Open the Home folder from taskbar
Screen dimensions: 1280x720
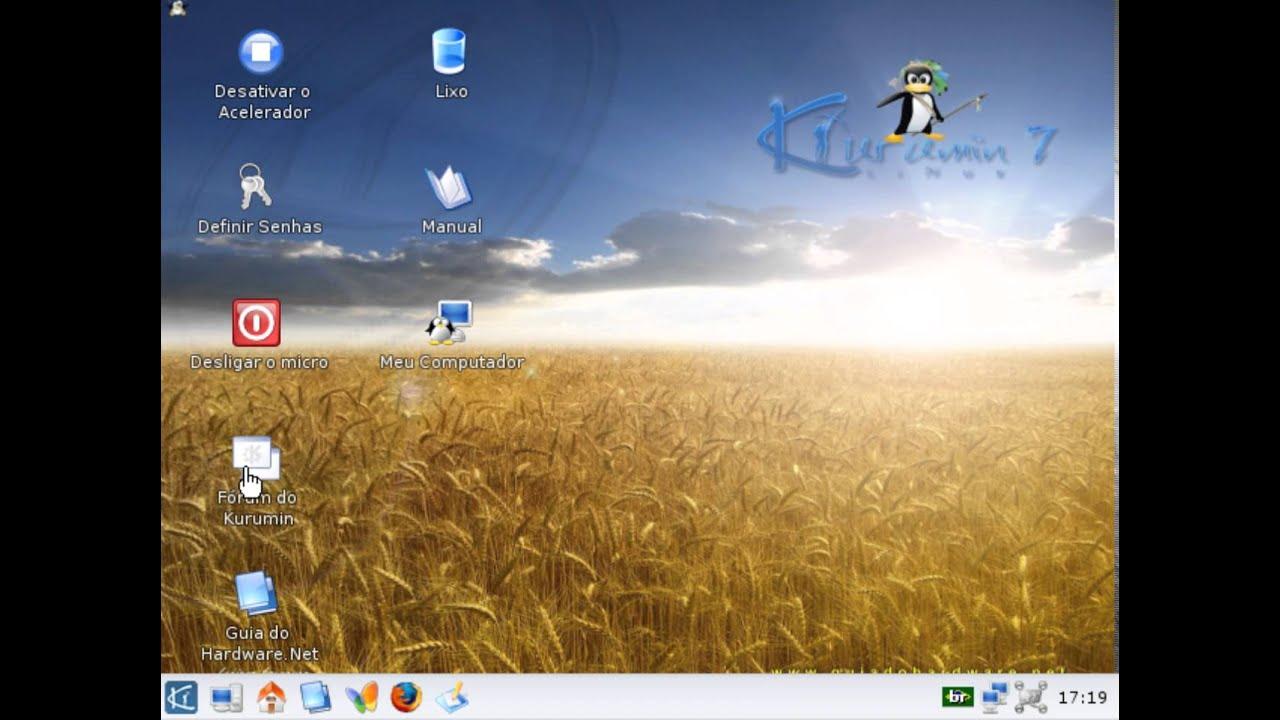[271, 697]
